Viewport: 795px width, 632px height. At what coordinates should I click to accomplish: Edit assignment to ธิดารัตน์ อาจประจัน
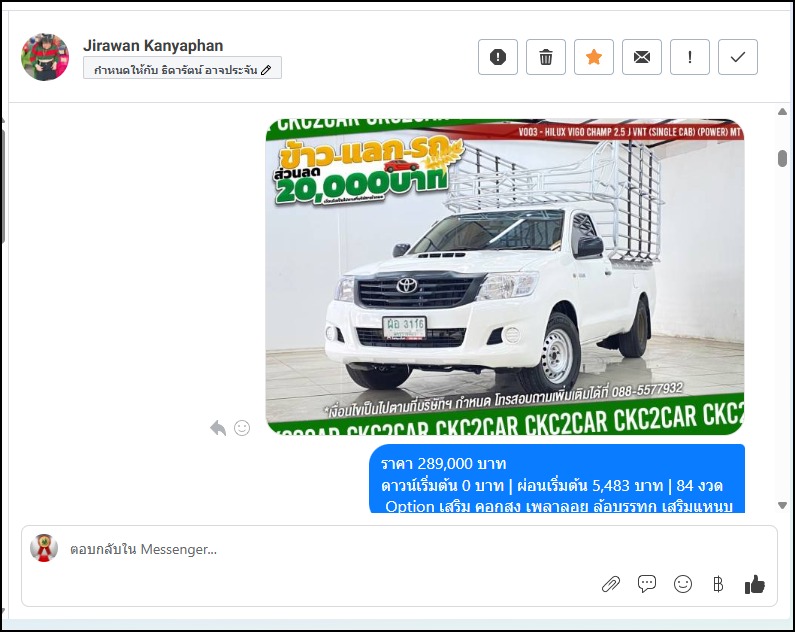(182, 68)
